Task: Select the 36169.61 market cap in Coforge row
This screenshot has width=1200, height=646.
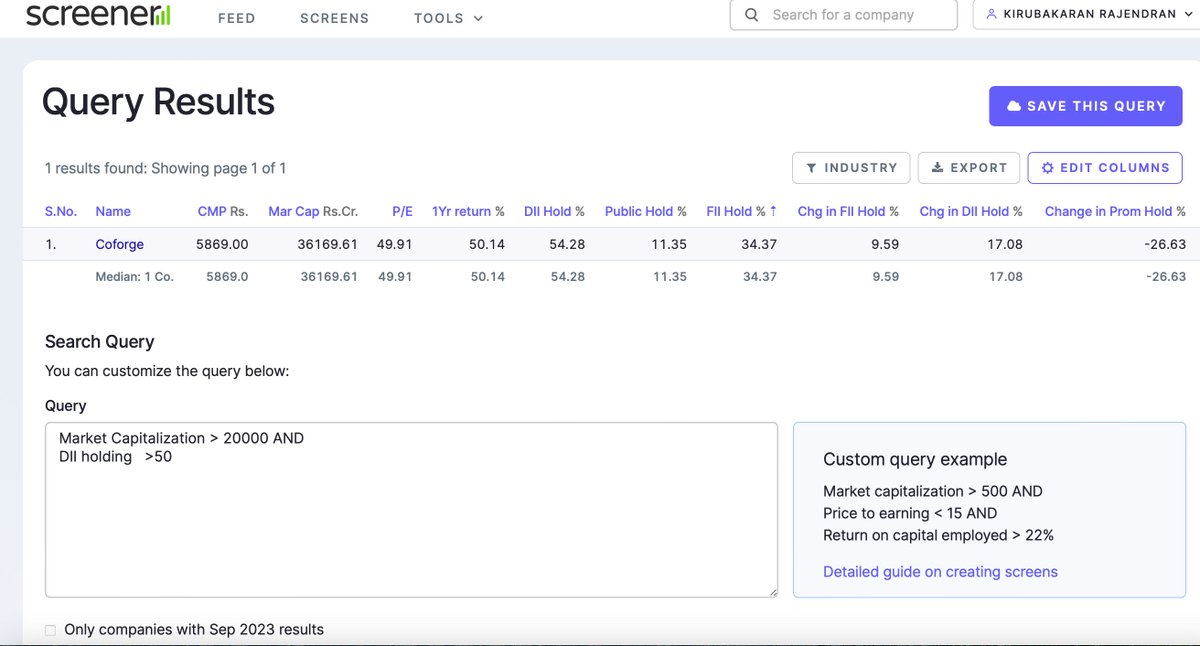Action: (x=328, y=244)
